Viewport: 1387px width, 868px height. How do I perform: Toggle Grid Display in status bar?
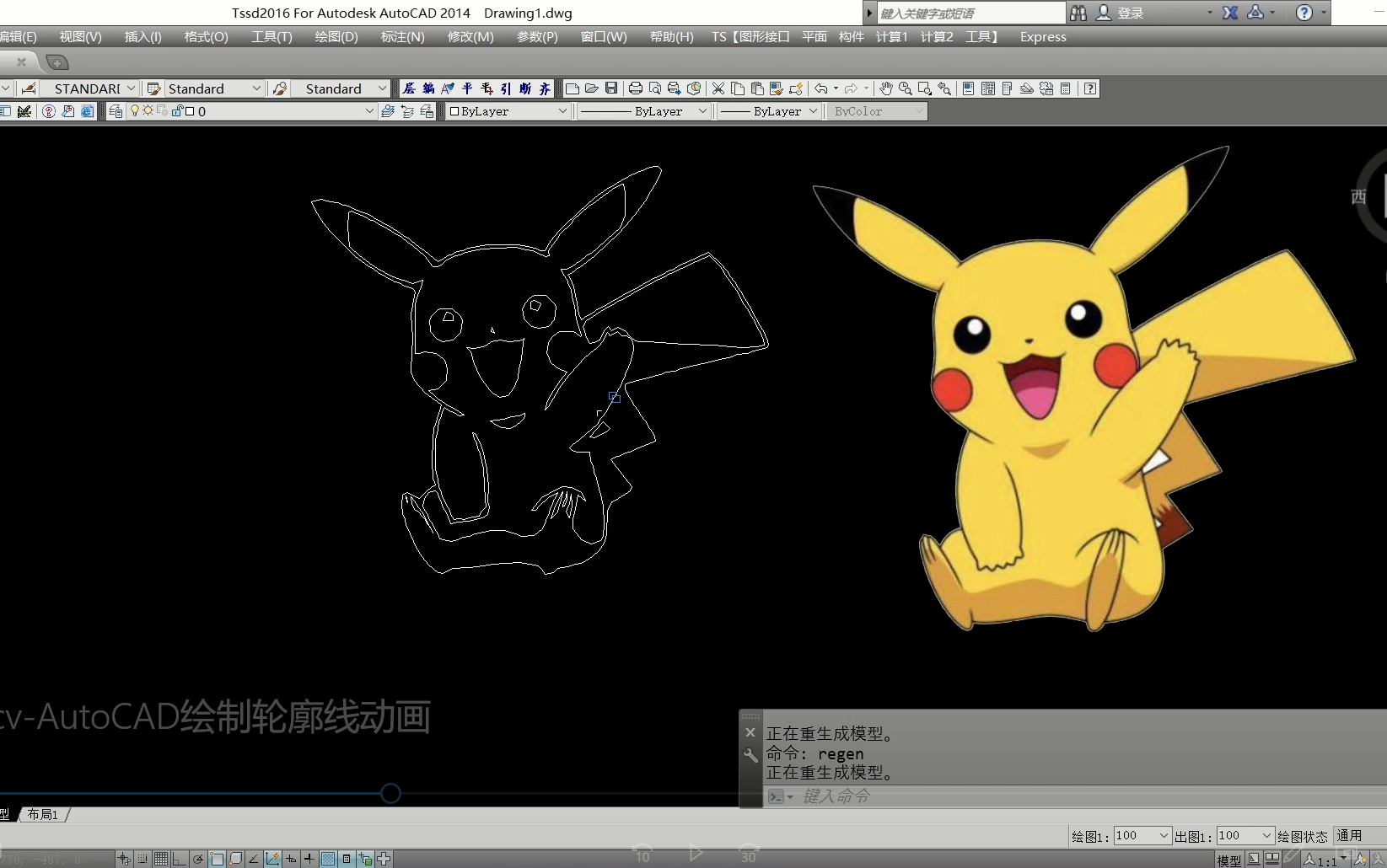[161, 859]
